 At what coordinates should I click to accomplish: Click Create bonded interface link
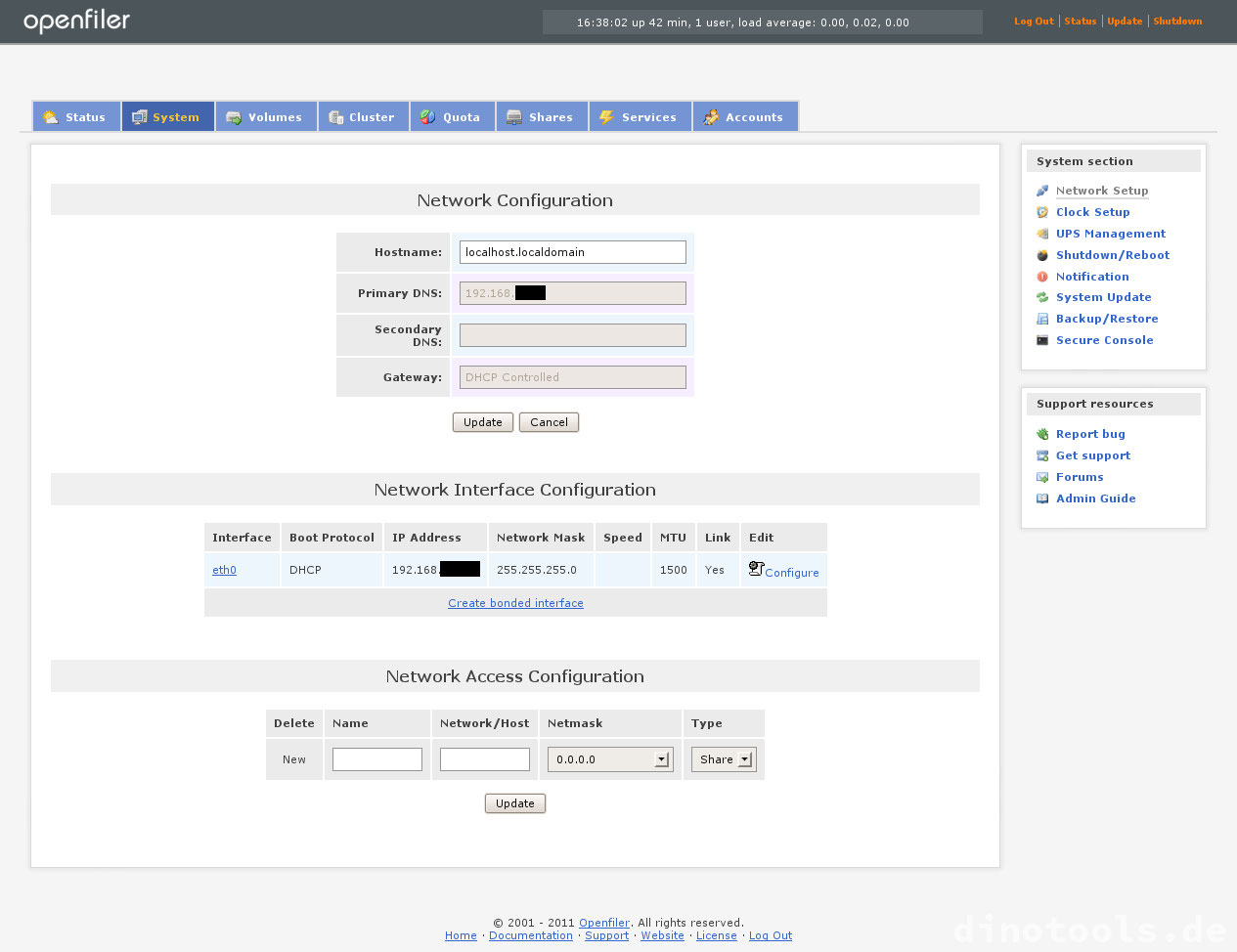pyautogui.click(x=515, y=603)
